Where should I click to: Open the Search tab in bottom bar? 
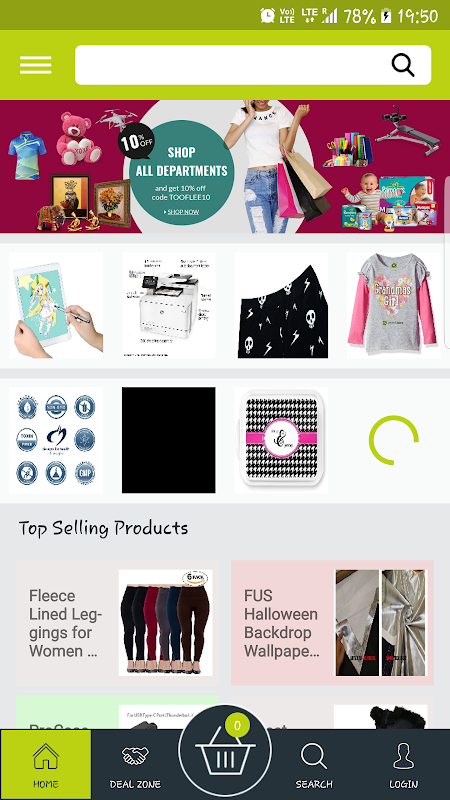click(x=314, y=764)
